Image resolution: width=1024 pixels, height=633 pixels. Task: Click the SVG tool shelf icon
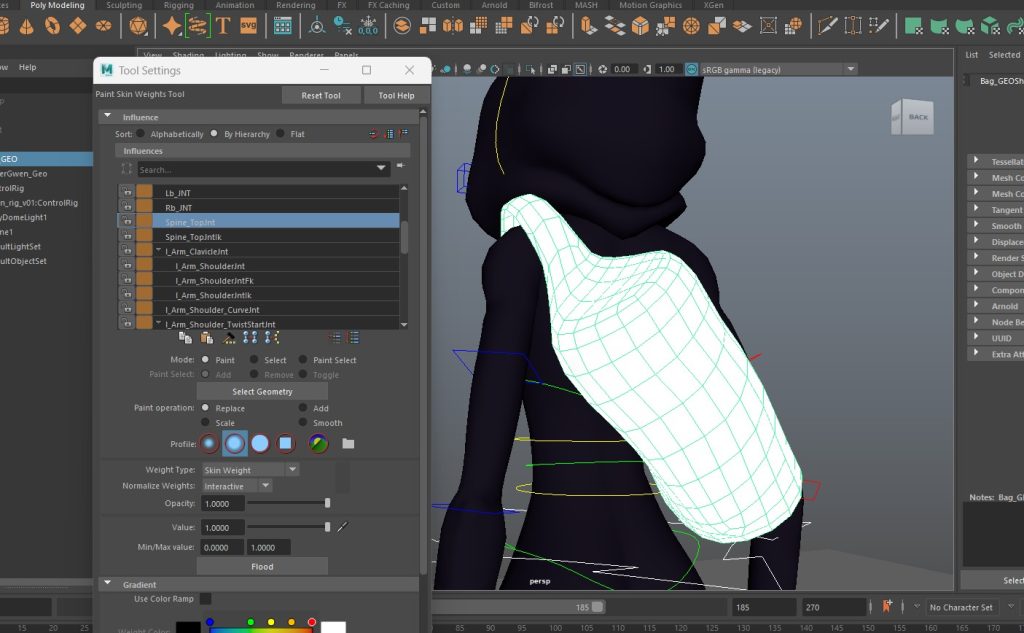[x=248, y=26]
